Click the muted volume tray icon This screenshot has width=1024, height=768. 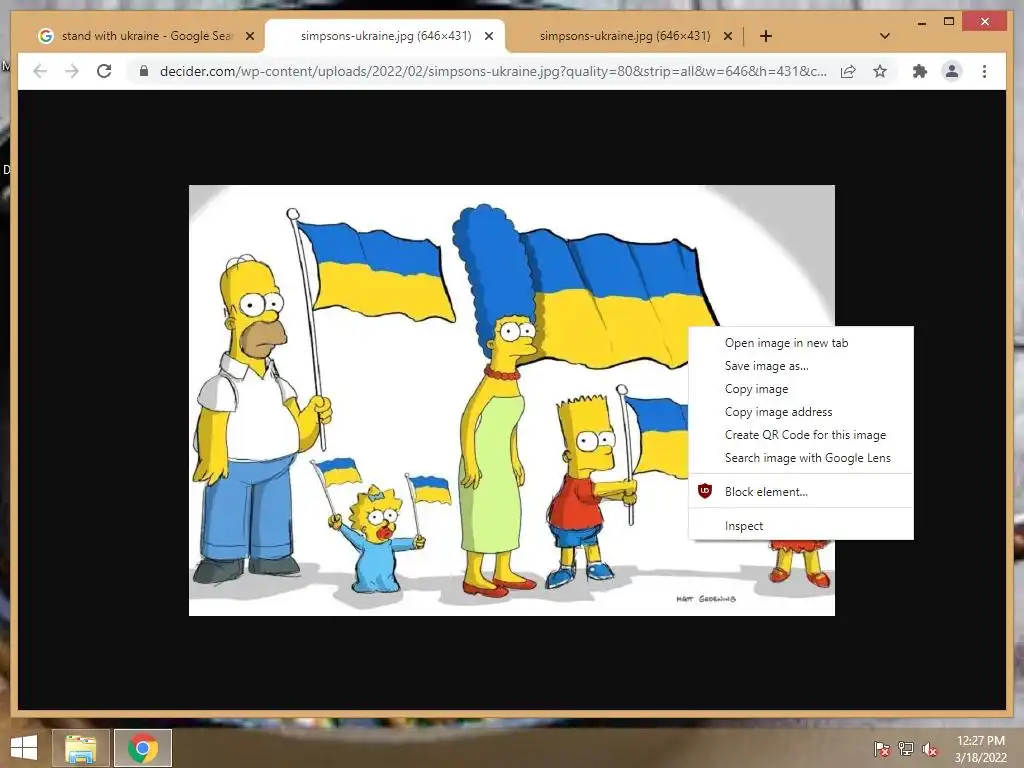point(930,748)
